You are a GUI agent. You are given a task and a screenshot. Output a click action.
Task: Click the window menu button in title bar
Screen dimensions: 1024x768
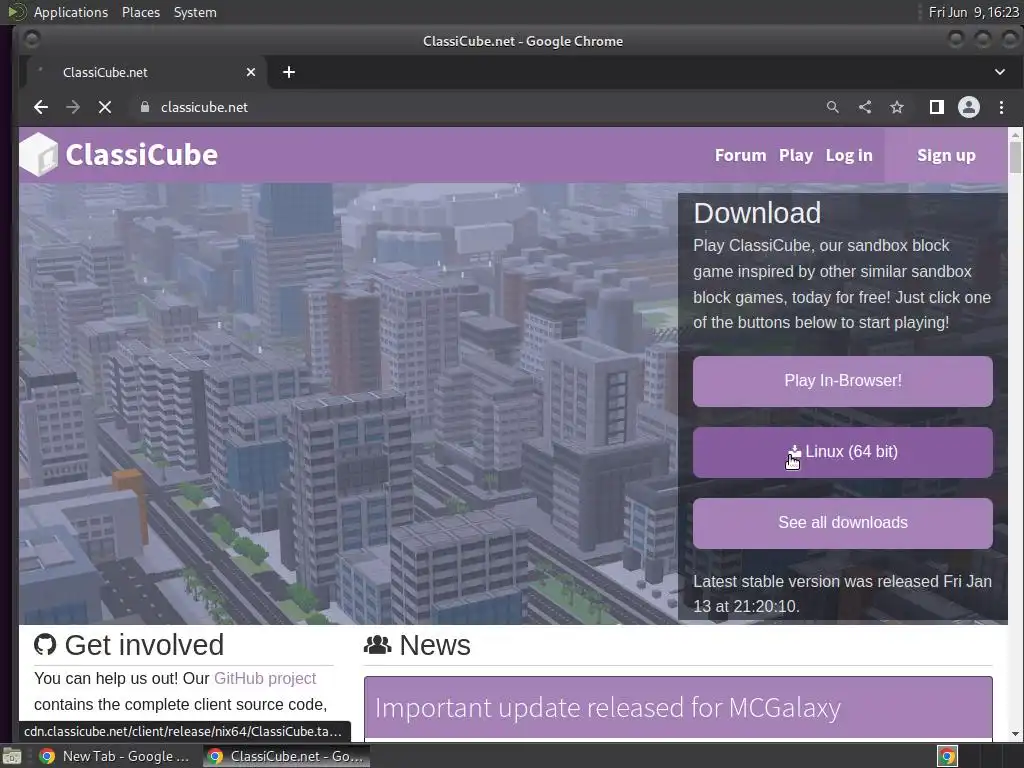31,40
